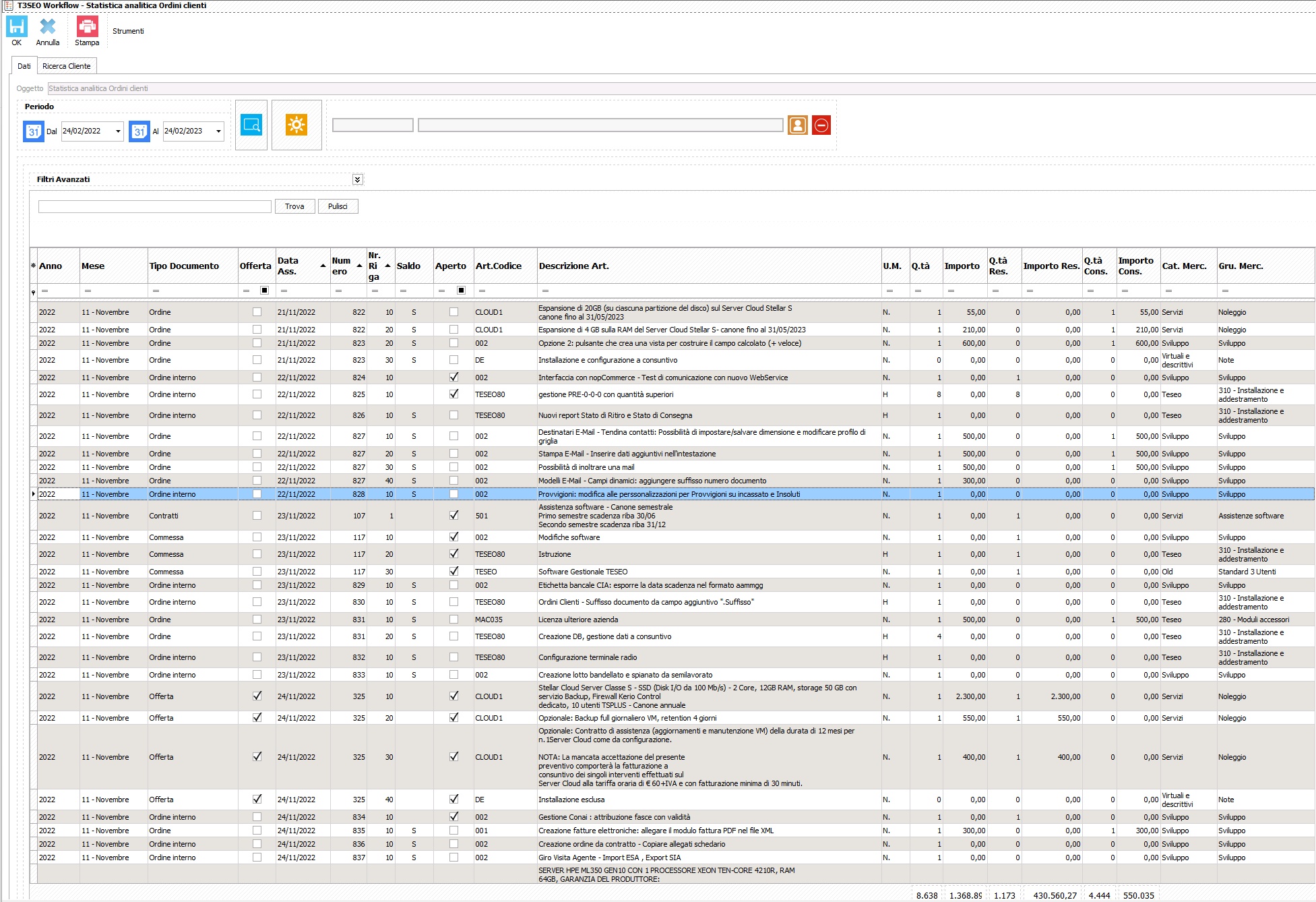Click filter row funnel icon

(x=33, y=293)
